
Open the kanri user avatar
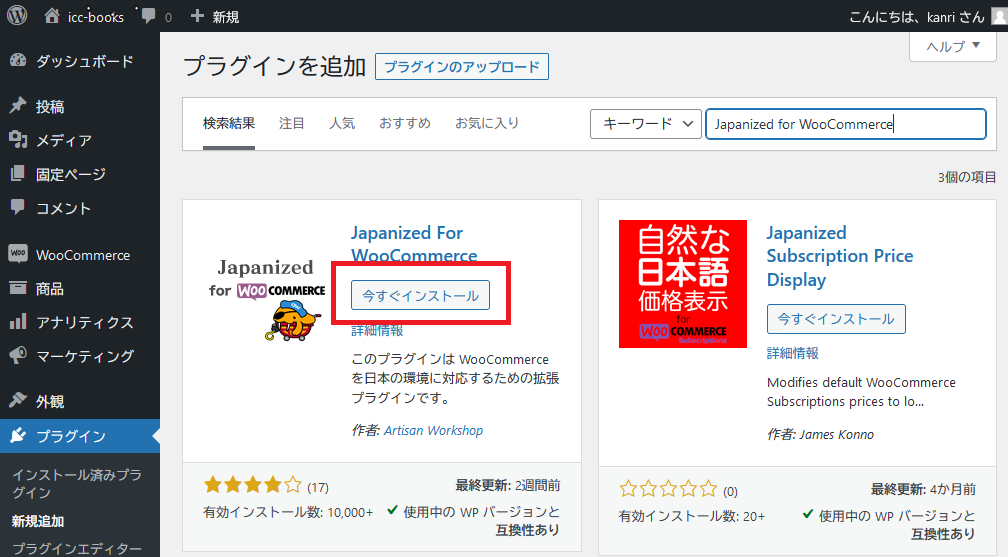click(1000, 16)
